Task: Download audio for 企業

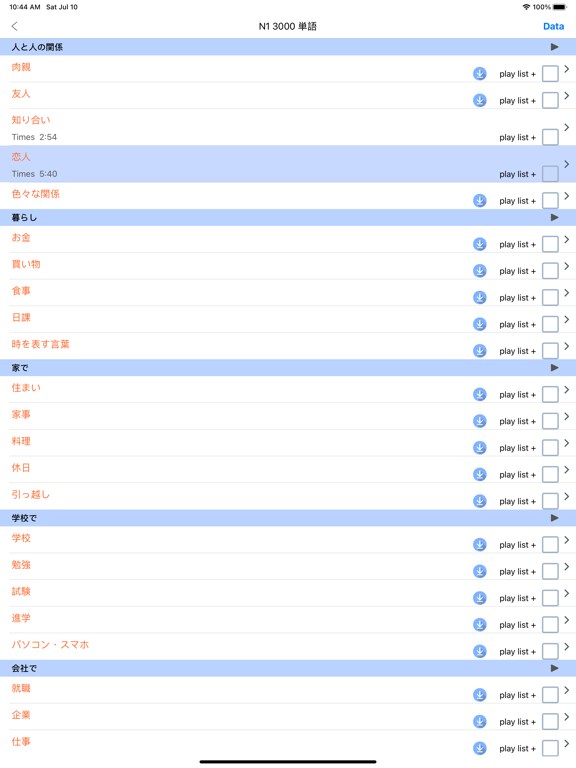Action: 480,722
